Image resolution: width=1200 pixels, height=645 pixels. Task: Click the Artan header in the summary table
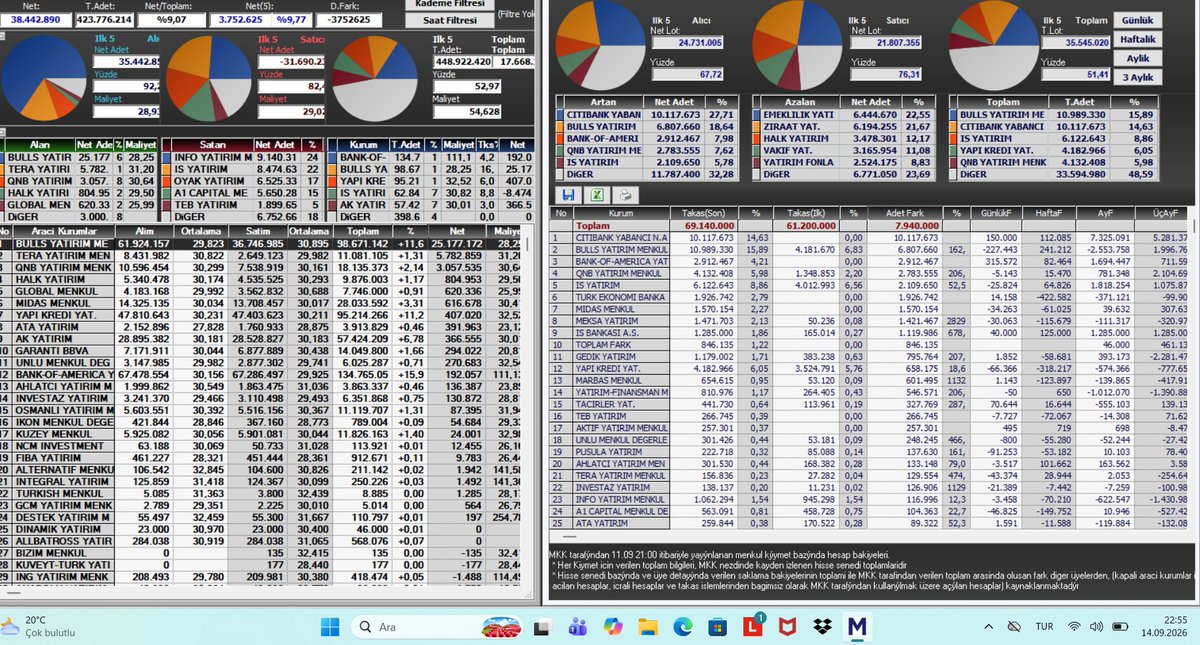pos(602,102)
